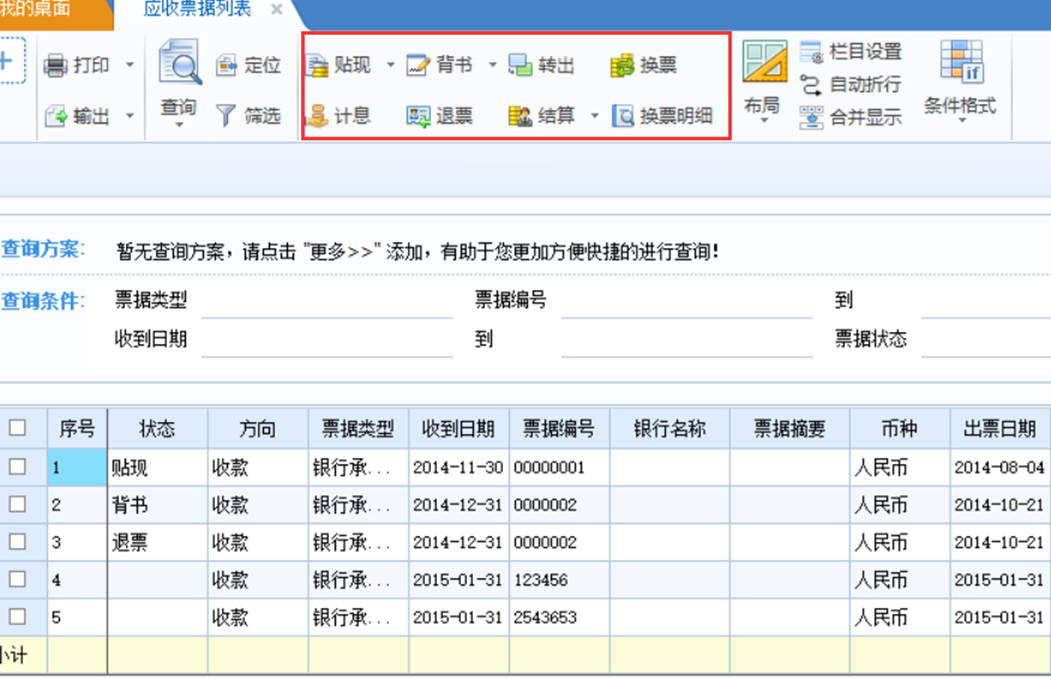Check the checkbox for row 1 贴现
Screen dimensions: 1051x679
pos(17,467)
